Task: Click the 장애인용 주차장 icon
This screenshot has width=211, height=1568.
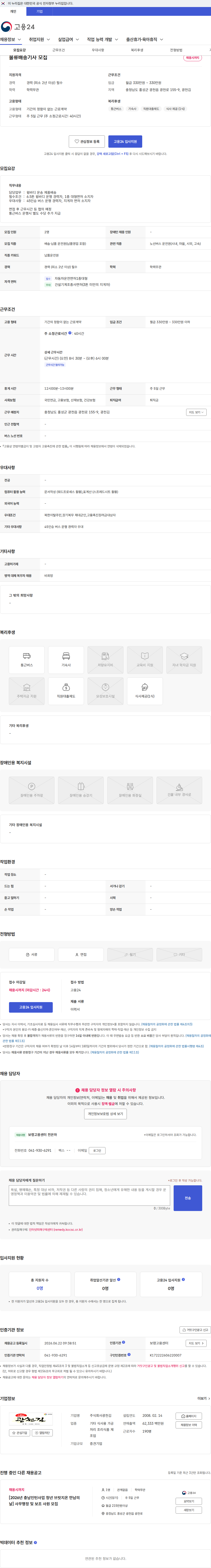Action: click(x=32, y=790)
